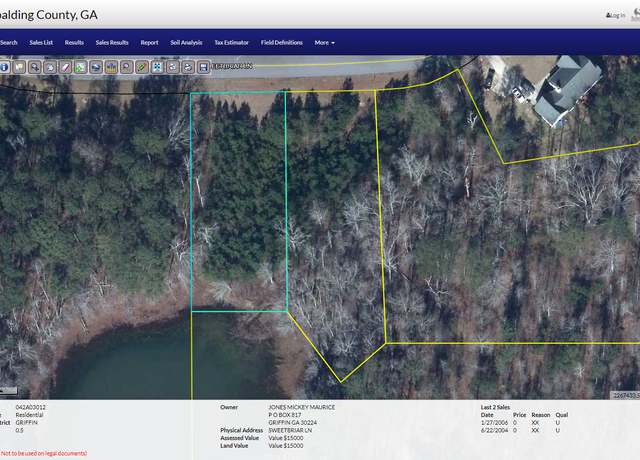This screenshot has width=640, height=460.
Task: Click inside the cyan highlighted parcel on map
Action: (x=239, y=202)
